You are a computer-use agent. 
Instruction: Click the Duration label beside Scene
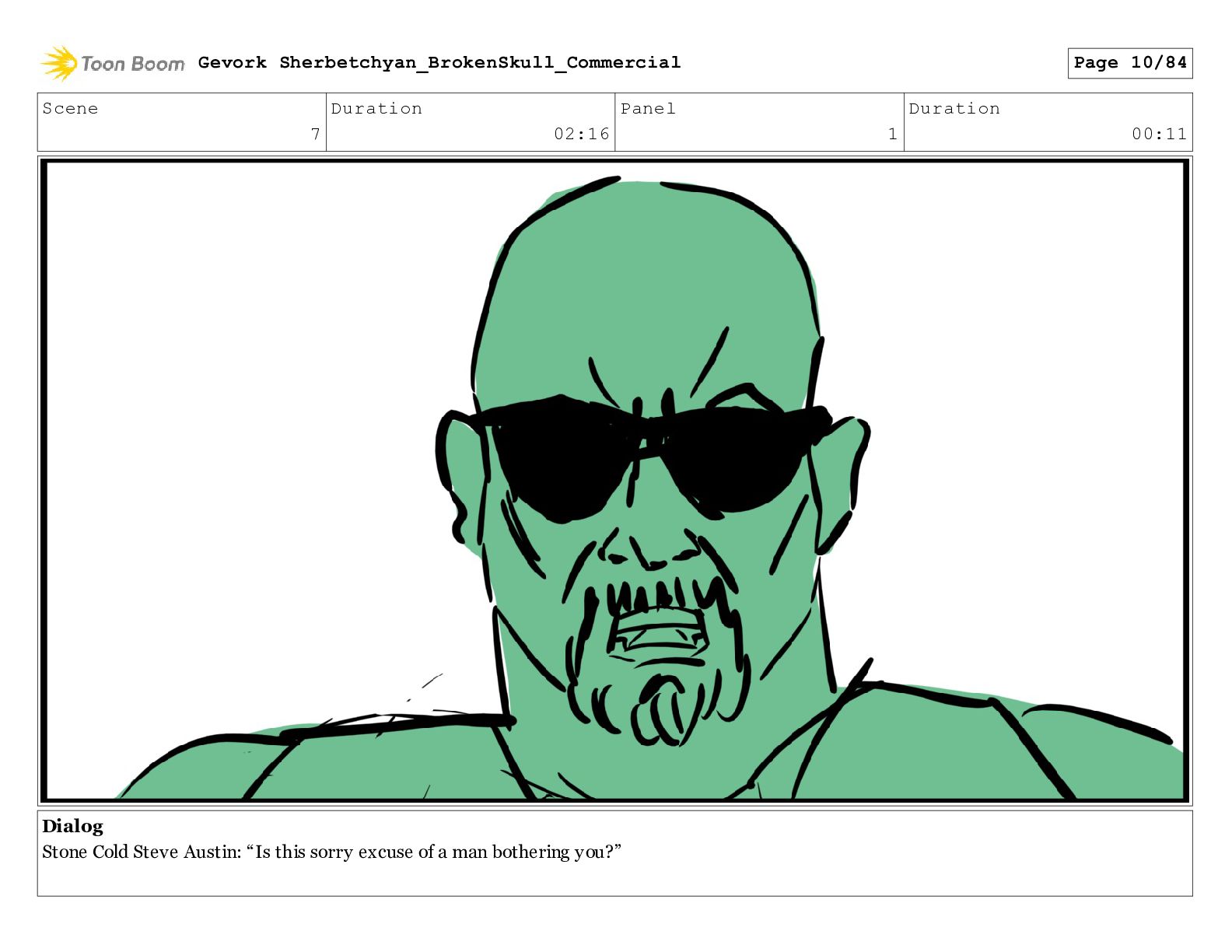click(x=376, y=108)
